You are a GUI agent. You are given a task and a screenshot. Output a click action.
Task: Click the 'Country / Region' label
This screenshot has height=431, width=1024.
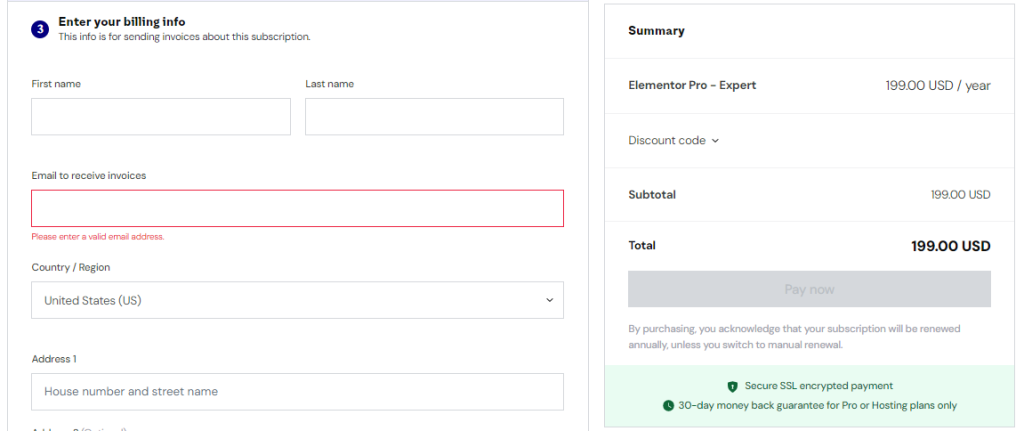pos(71,267)
